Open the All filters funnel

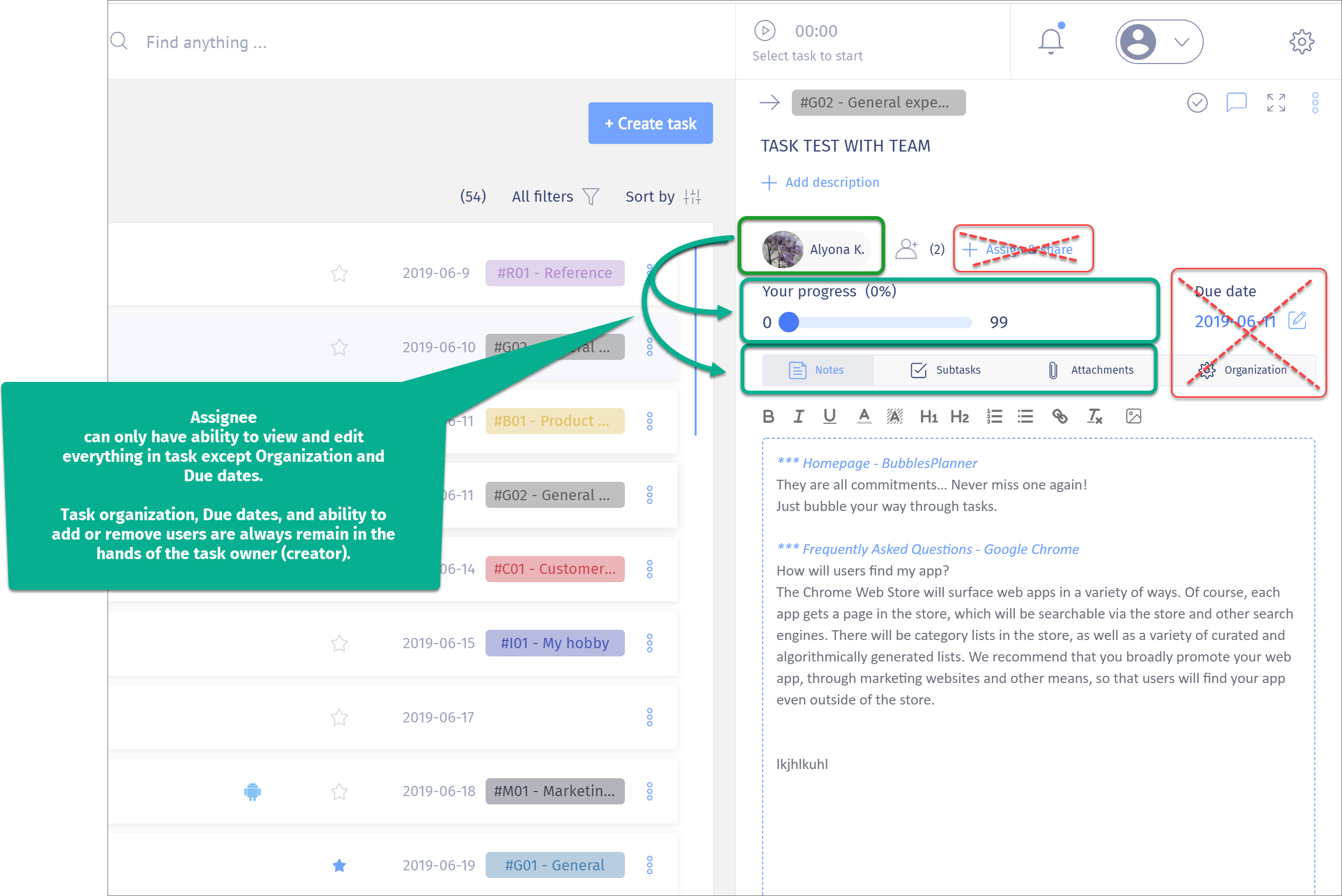click(591, 197)
